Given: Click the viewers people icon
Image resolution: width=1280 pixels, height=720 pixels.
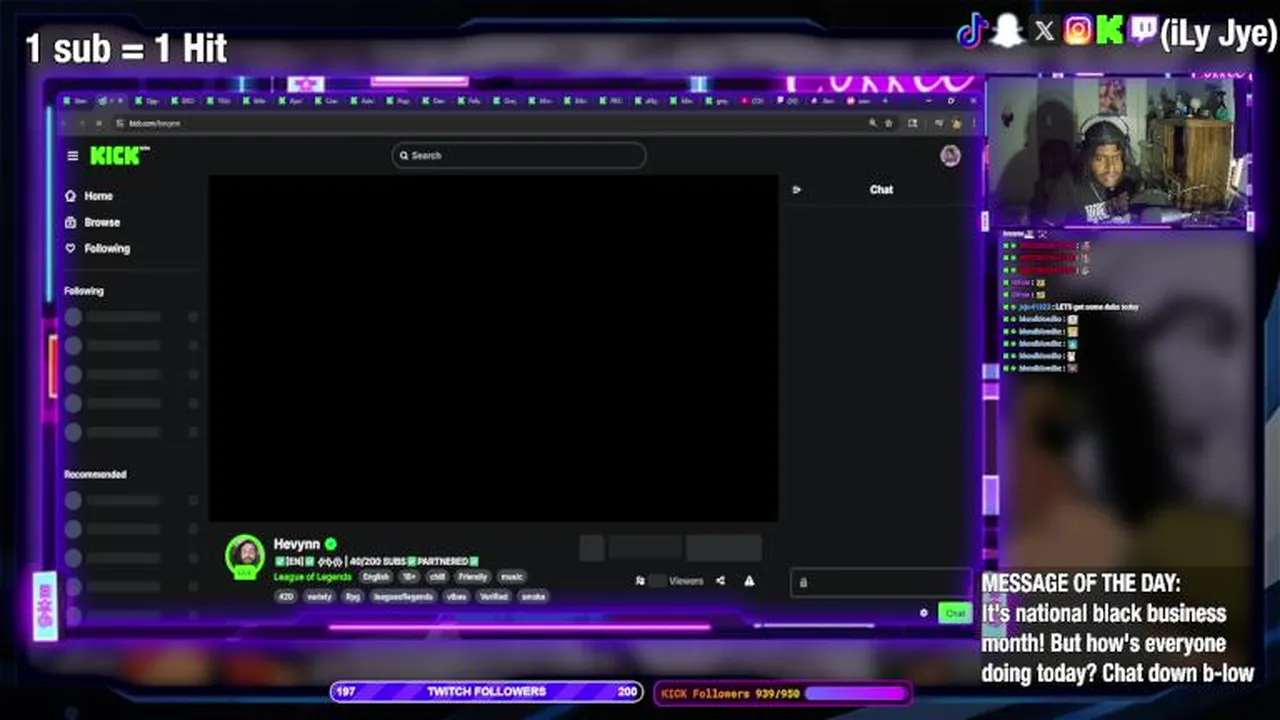Looking at the screenshot, I should tap(640, 580).
